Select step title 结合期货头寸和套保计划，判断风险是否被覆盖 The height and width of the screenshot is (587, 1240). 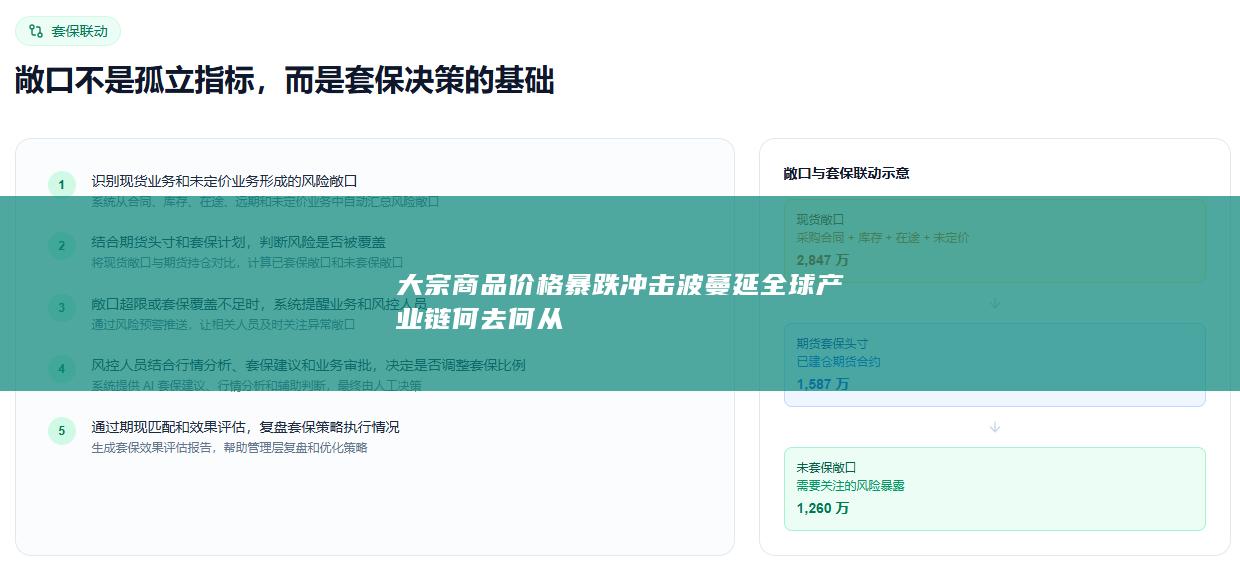pos(239,242)
